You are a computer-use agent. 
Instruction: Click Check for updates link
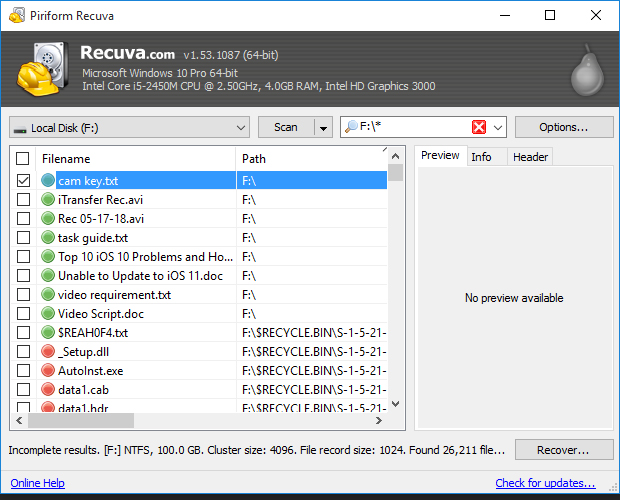click(x=545, y=483)
